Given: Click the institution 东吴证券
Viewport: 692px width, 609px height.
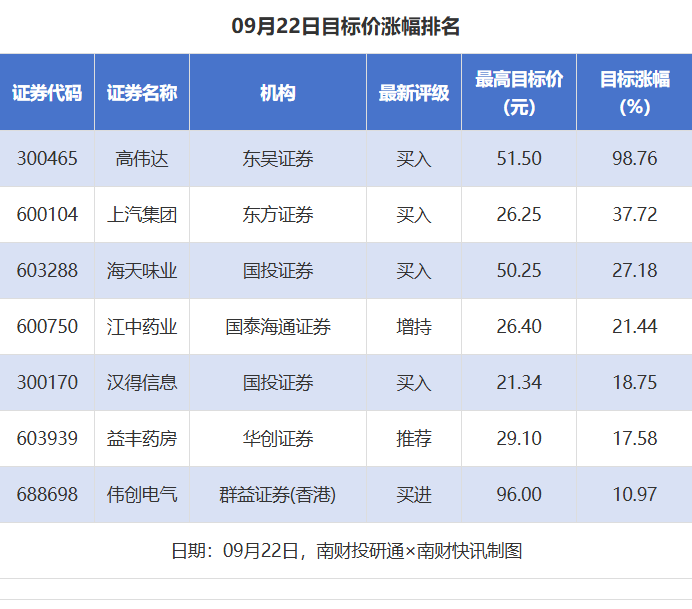Looking at the screenshot, I should point(277,159).
